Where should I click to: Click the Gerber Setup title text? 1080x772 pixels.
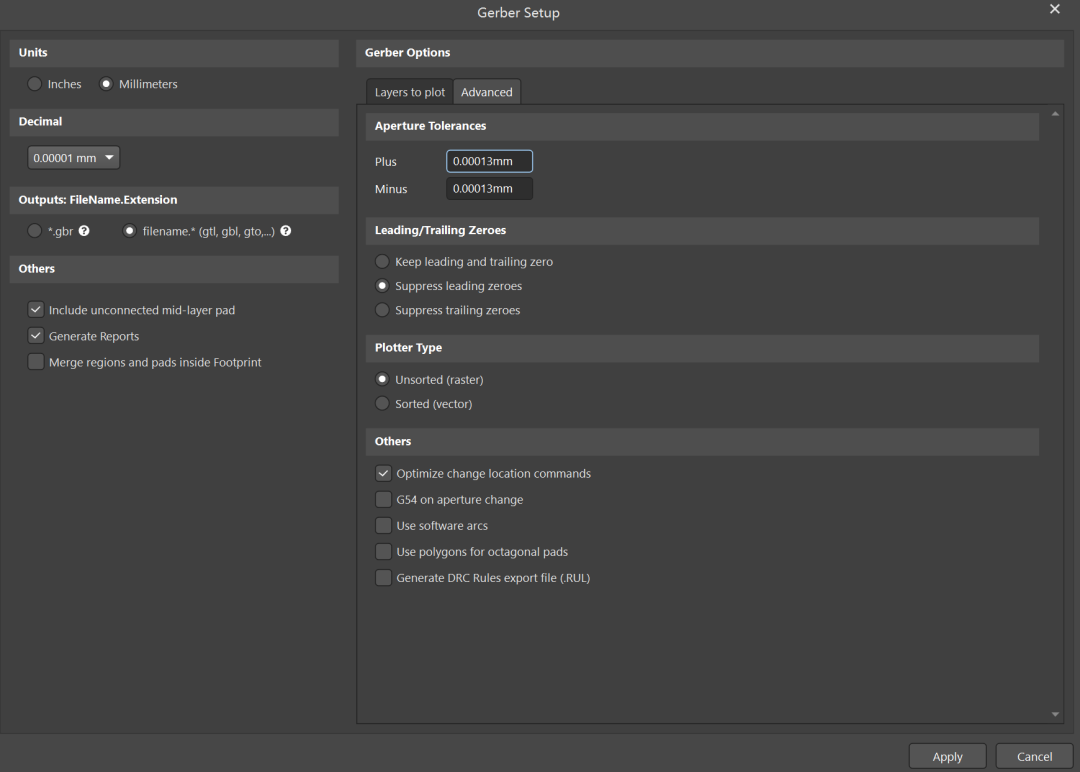518,12
